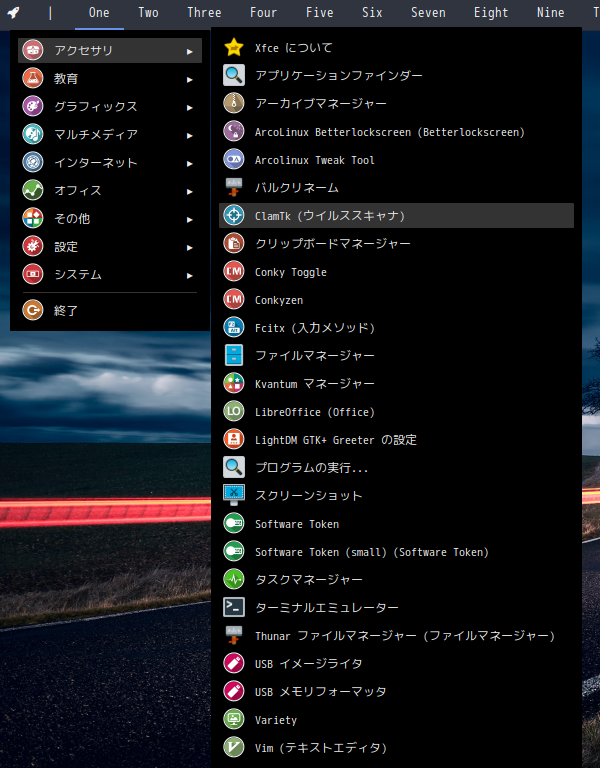The image size is (600, 768).
Task: Switch to workspace Two
Action: (148, 13)
